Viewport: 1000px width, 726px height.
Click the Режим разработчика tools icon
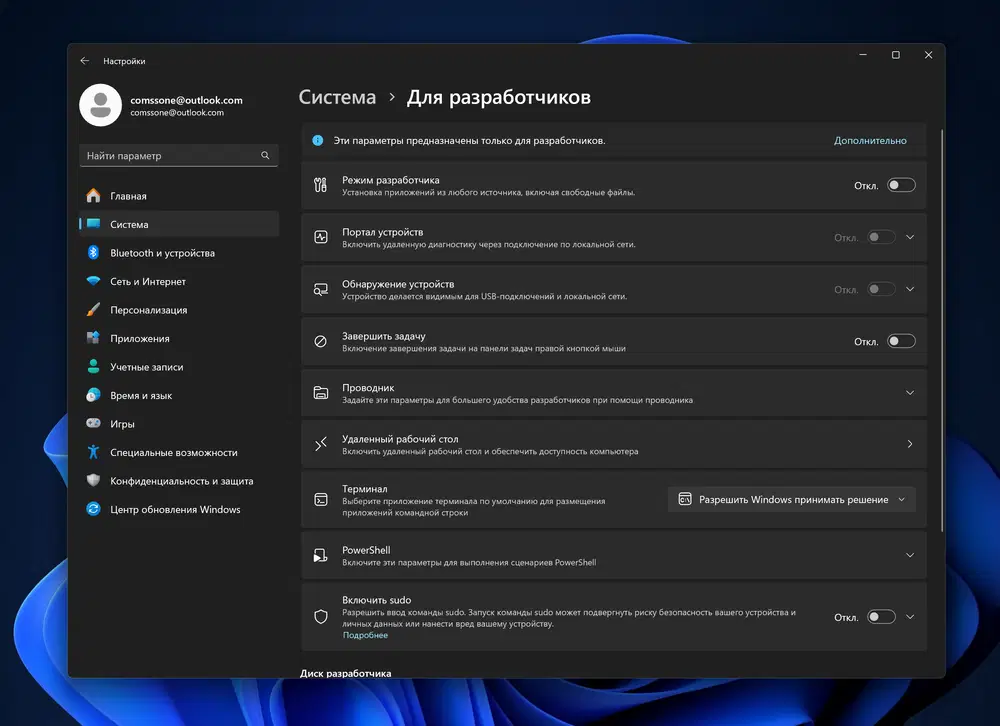pos(320,186)
